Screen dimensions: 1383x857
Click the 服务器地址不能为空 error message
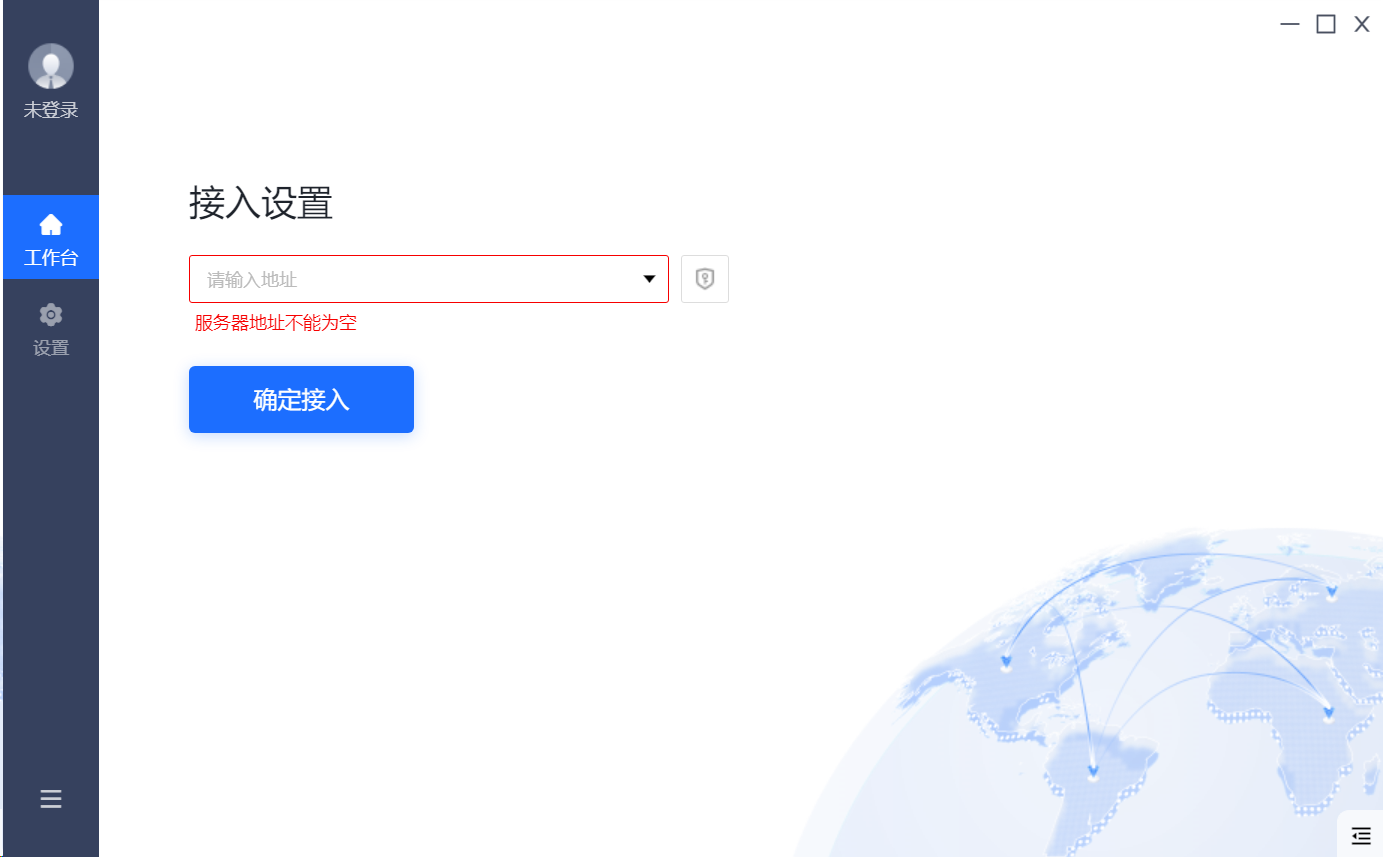pos(276,323)
